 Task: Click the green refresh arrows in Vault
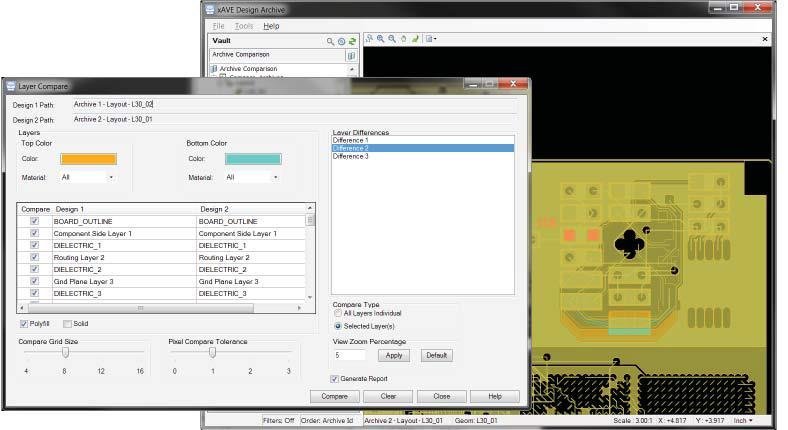click(352, 41)
